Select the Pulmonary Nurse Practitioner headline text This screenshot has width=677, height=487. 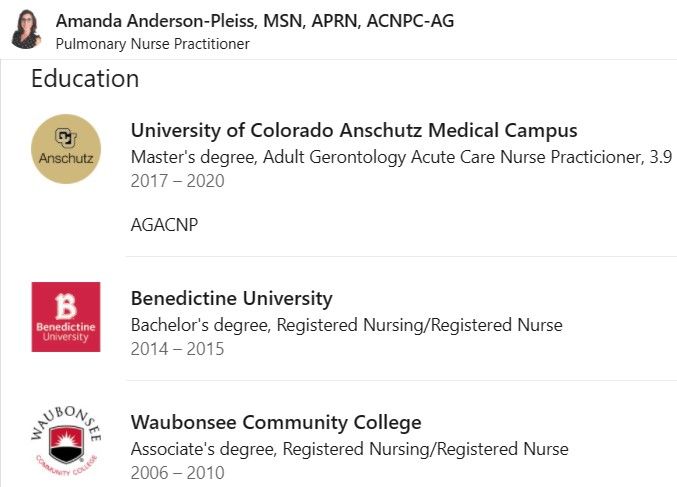click(x=152, y=44)
